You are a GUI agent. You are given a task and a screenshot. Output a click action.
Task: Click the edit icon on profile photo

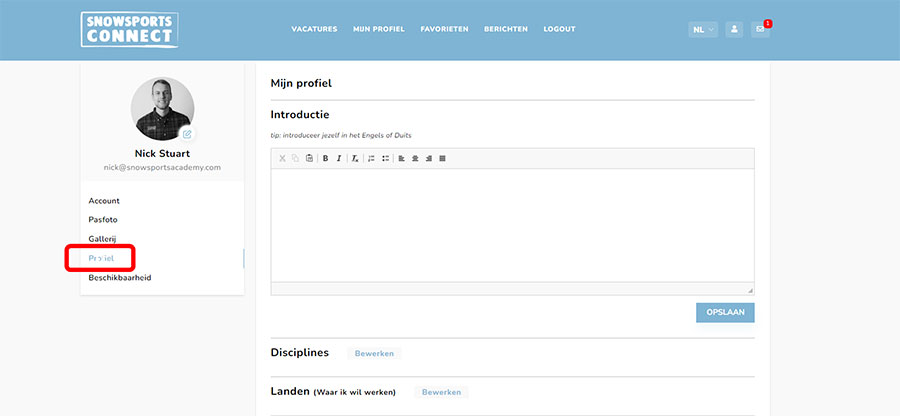(x=187, y=134)
